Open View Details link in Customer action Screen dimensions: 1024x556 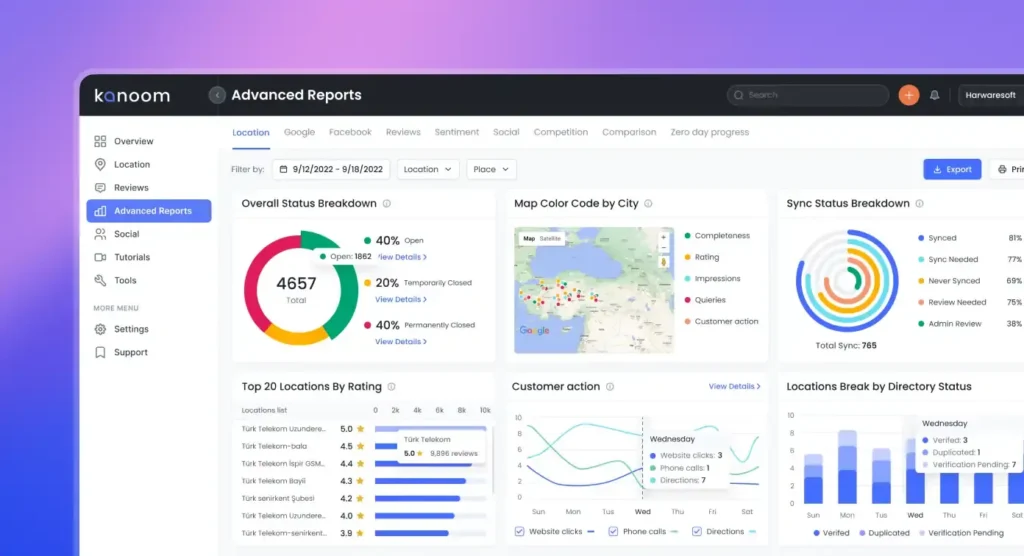pos(734,387)
